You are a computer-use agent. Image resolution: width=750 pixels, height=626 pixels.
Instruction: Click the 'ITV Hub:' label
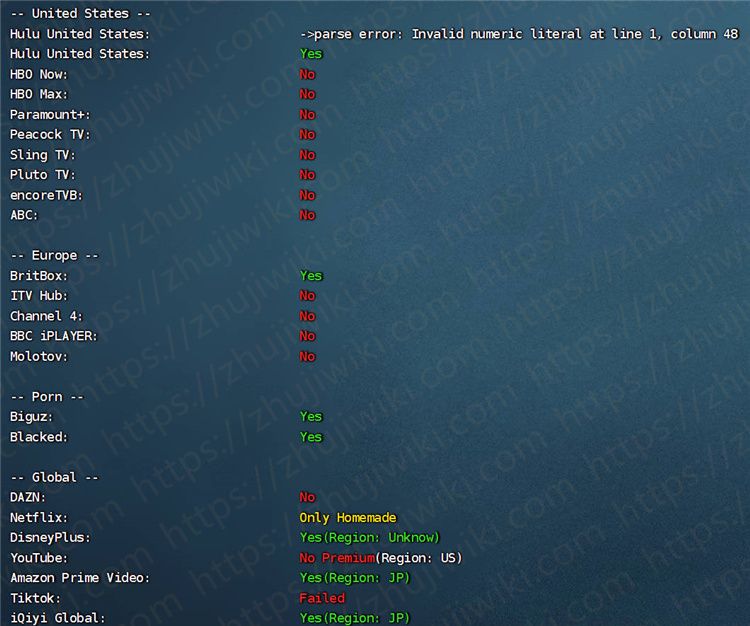click(x=39, y=296)
